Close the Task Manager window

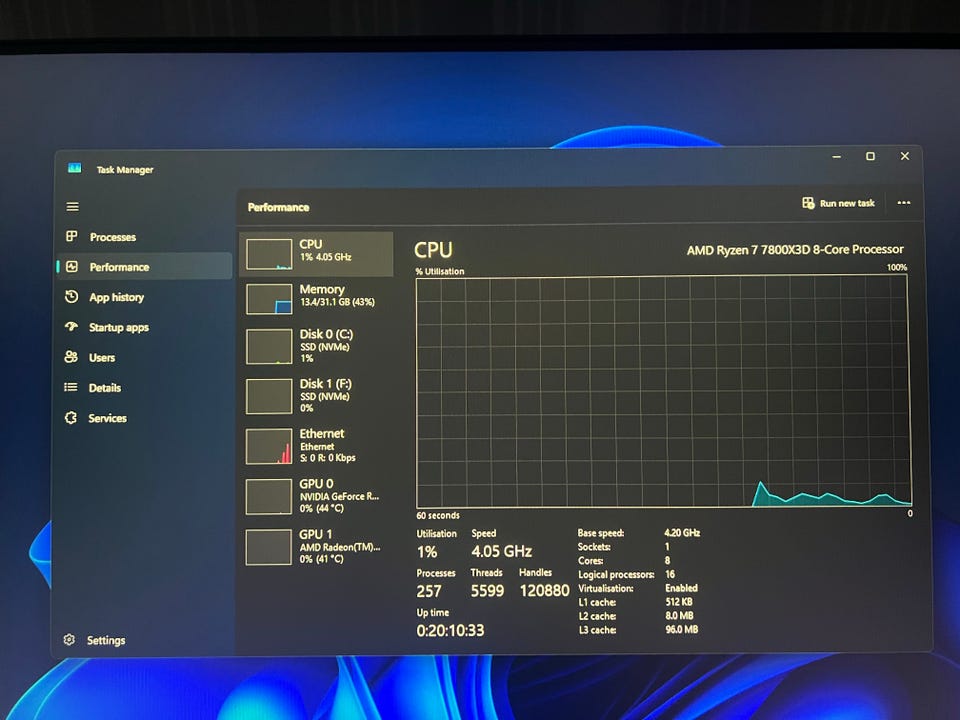(904, 156)
